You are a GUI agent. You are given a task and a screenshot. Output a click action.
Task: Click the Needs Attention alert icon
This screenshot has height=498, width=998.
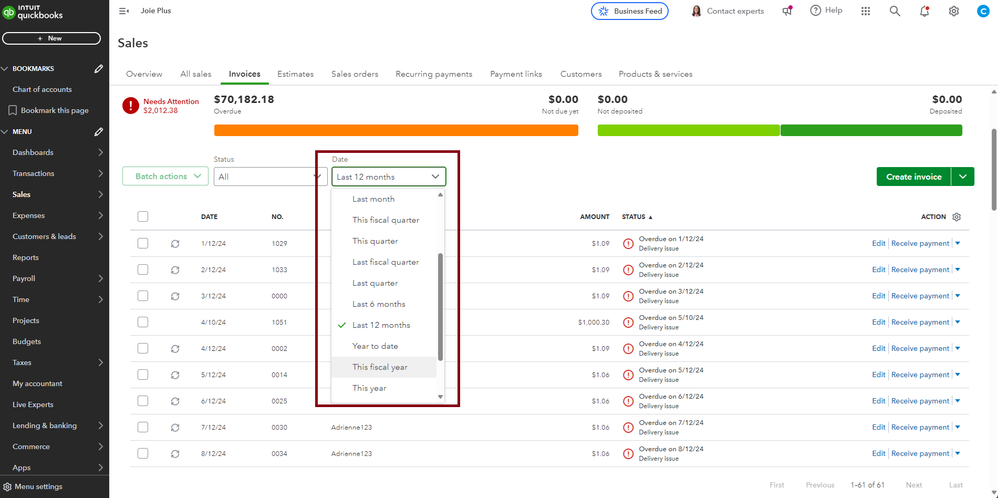click(x=130, y=105)
